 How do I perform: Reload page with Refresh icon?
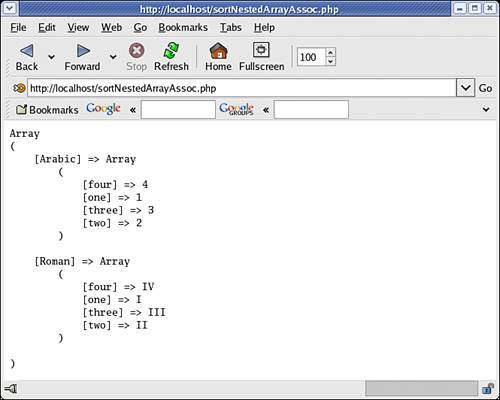[x=171, y=51]
